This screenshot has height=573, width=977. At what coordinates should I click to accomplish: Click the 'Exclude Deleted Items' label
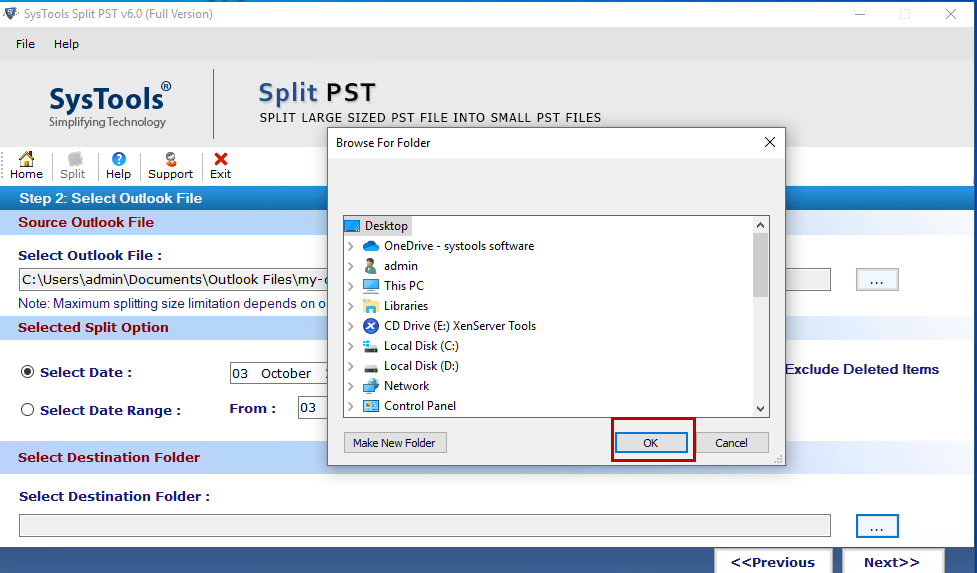point(862,369)
